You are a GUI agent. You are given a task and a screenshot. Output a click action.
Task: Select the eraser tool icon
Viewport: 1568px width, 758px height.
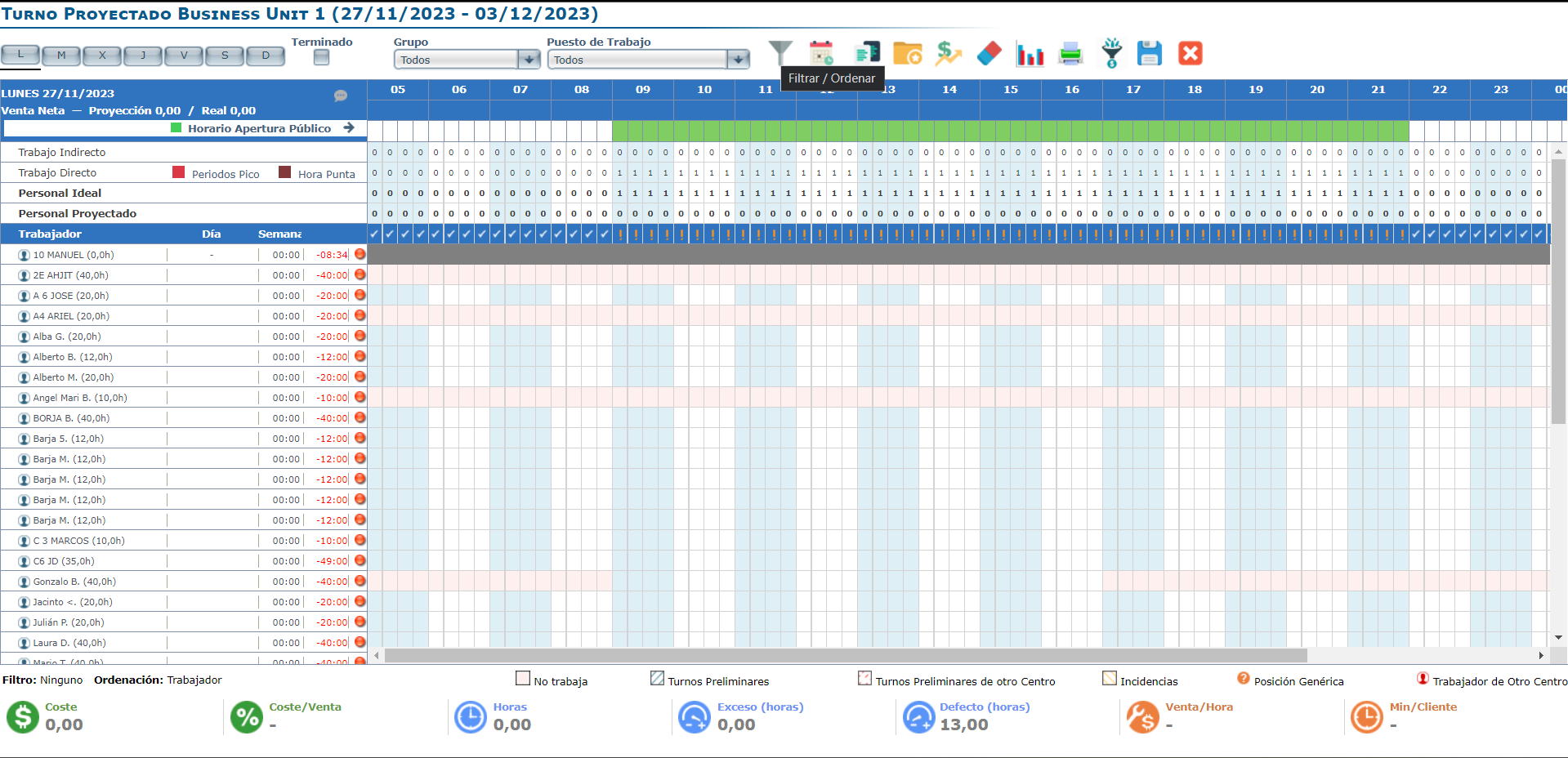[989, 53]
